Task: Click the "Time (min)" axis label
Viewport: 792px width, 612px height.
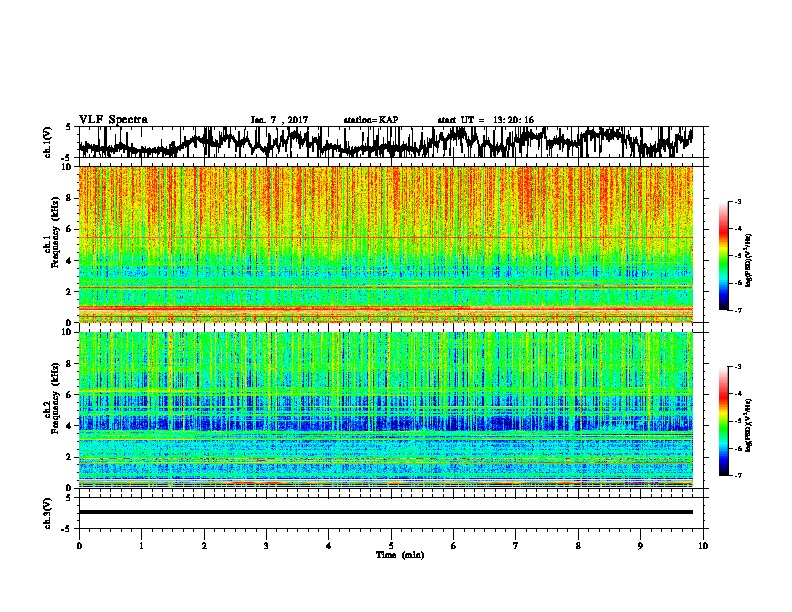Action: click(x=400, y=555)
